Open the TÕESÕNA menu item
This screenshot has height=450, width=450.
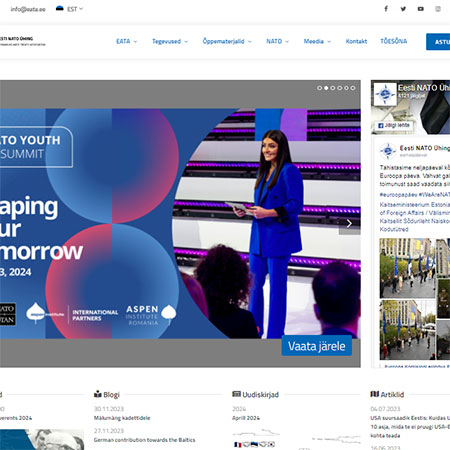click(x=394, y=41)
